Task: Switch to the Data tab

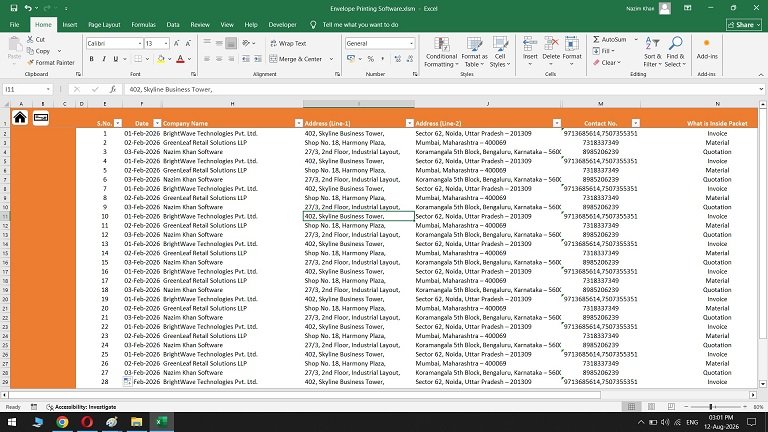Action: point(173,24)
